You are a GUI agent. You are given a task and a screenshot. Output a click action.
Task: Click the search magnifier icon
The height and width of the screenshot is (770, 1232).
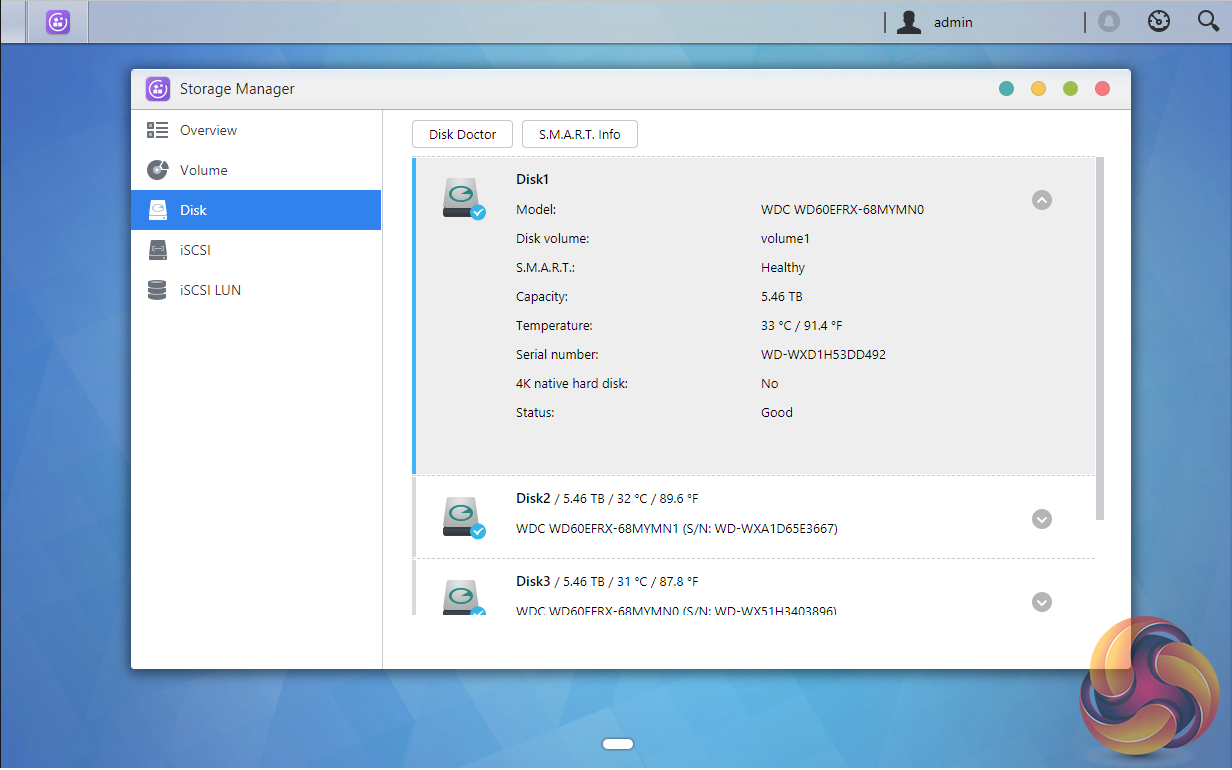[x=1208, y=22]
